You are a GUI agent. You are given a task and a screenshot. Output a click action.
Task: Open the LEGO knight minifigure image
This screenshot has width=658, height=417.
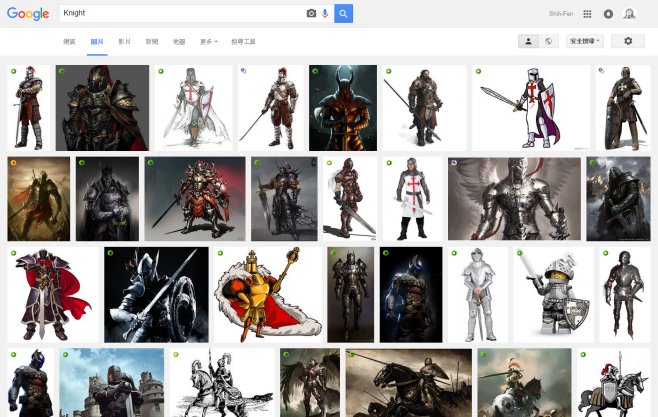click(x=554, y=295)
